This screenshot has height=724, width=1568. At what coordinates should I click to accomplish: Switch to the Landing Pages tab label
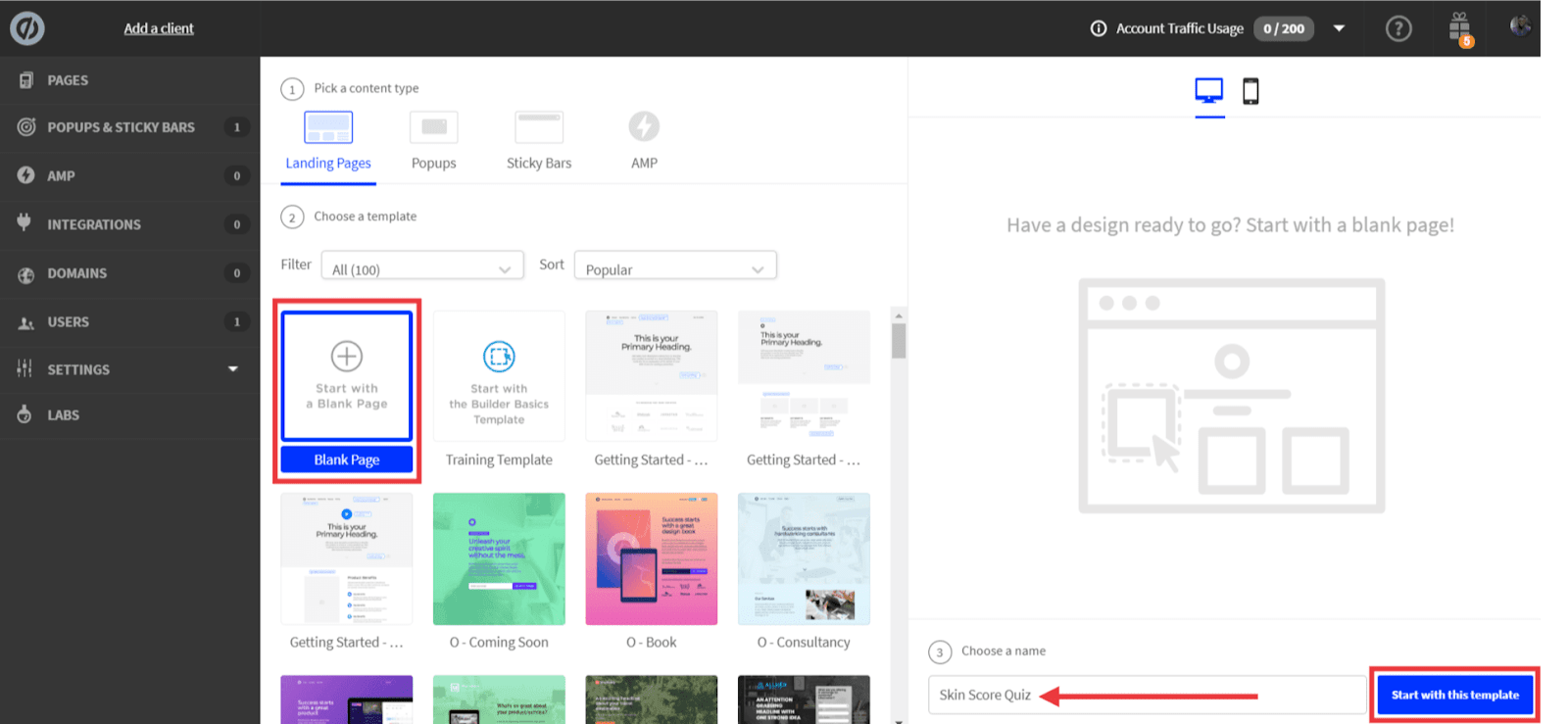pos(328,164)
